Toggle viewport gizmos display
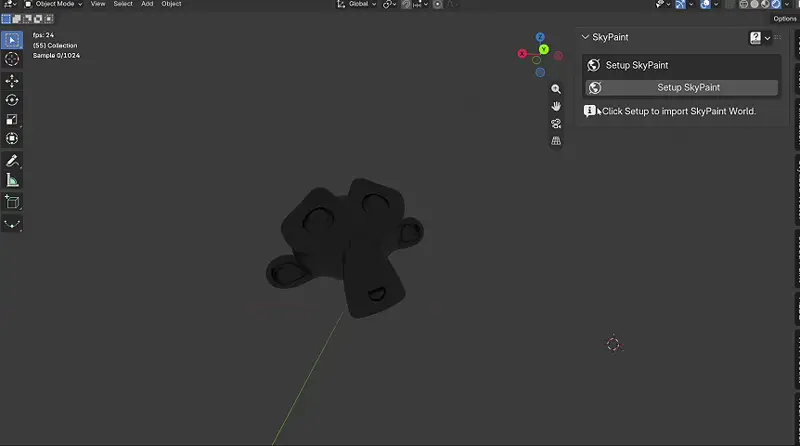 [681, 4]
